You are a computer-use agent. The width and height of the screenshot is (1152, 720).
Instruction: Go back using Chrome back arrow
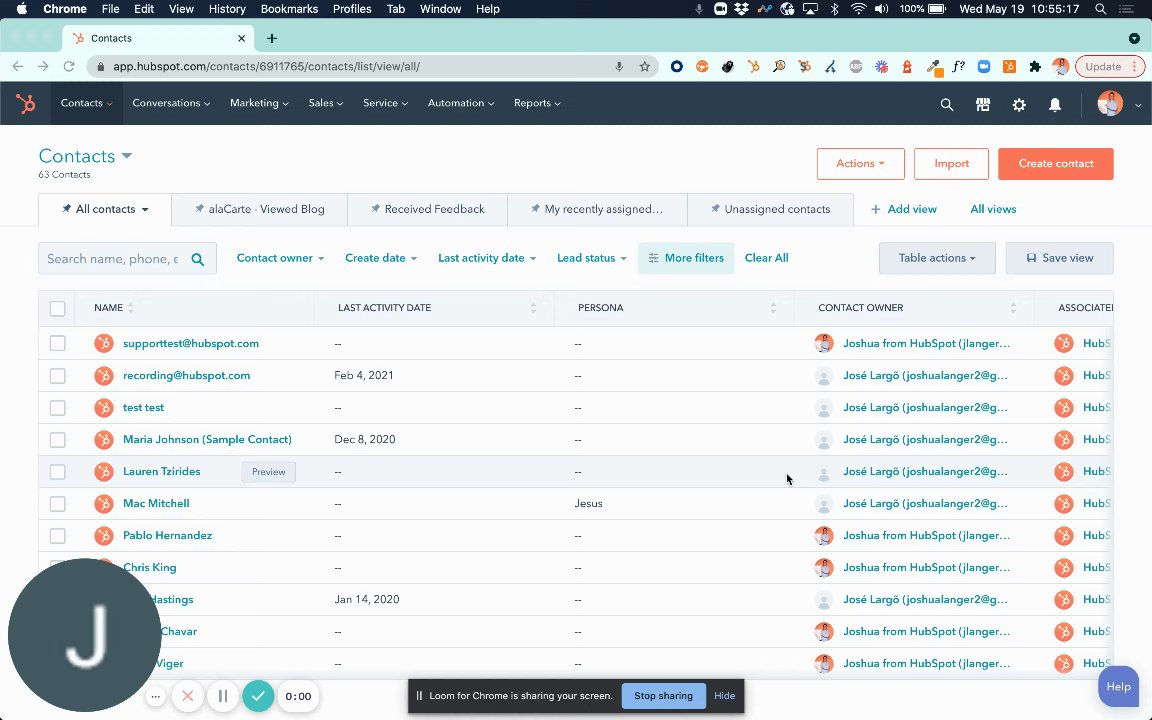click(x=18, y=66)
